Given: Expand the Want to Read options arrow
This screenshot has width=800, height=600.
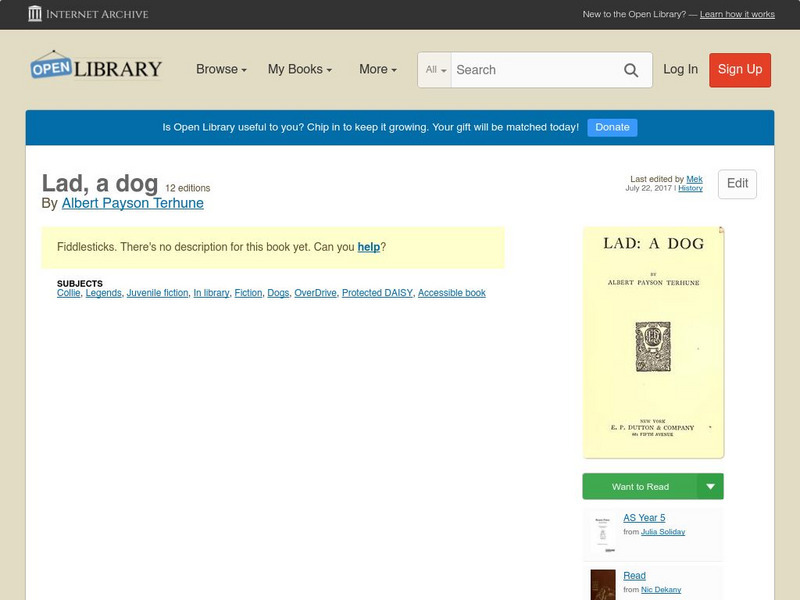Looking at the screenshot, I should point(711,486).
